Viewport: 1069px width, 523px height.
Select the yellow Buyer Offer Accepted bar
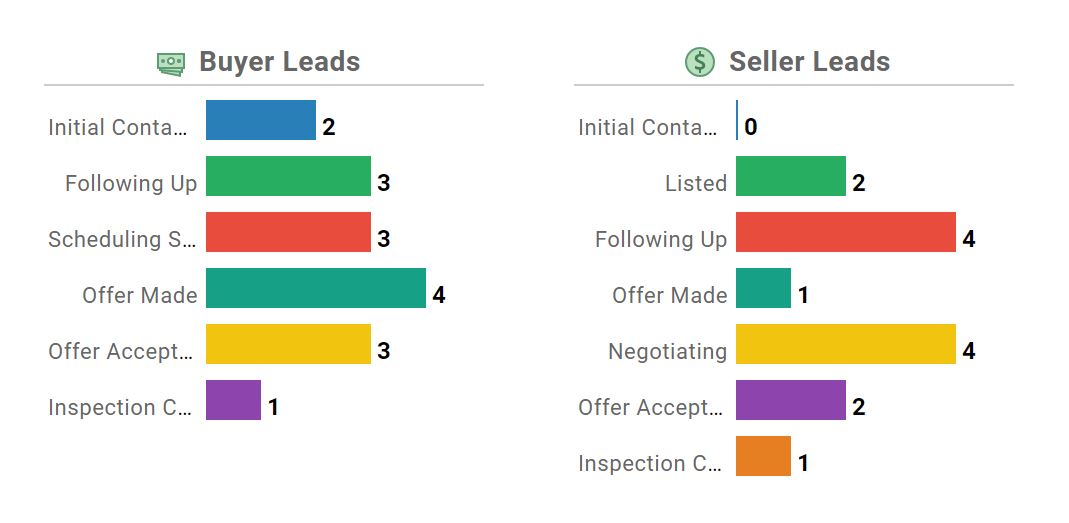[x=288, y=344]
